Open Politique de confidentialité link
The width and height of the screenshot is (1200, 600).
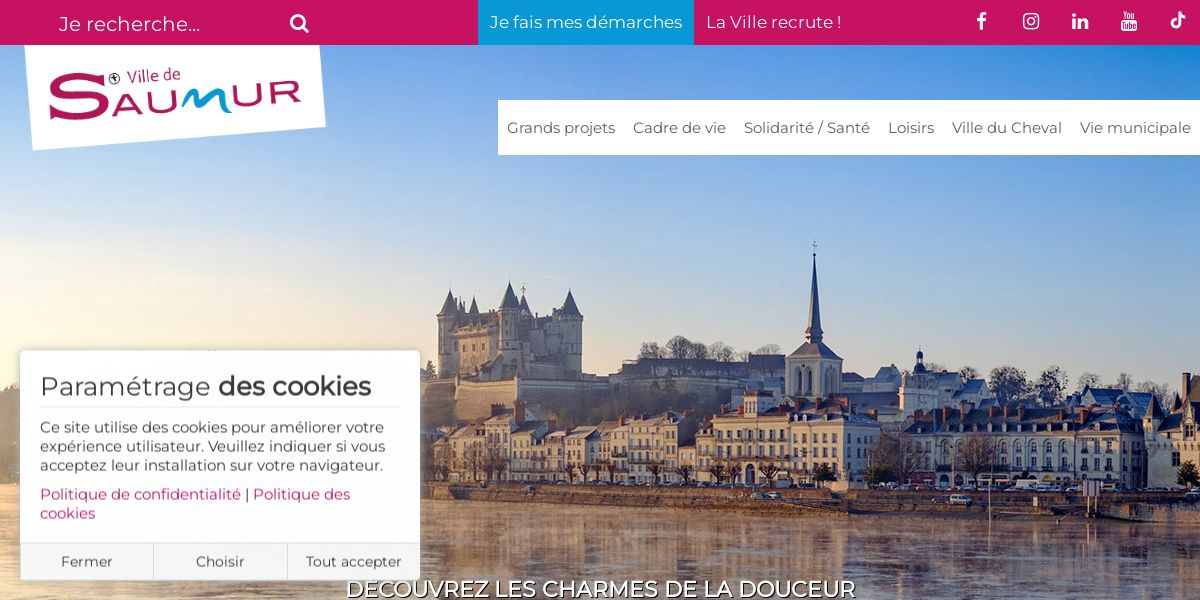point(140,494)
